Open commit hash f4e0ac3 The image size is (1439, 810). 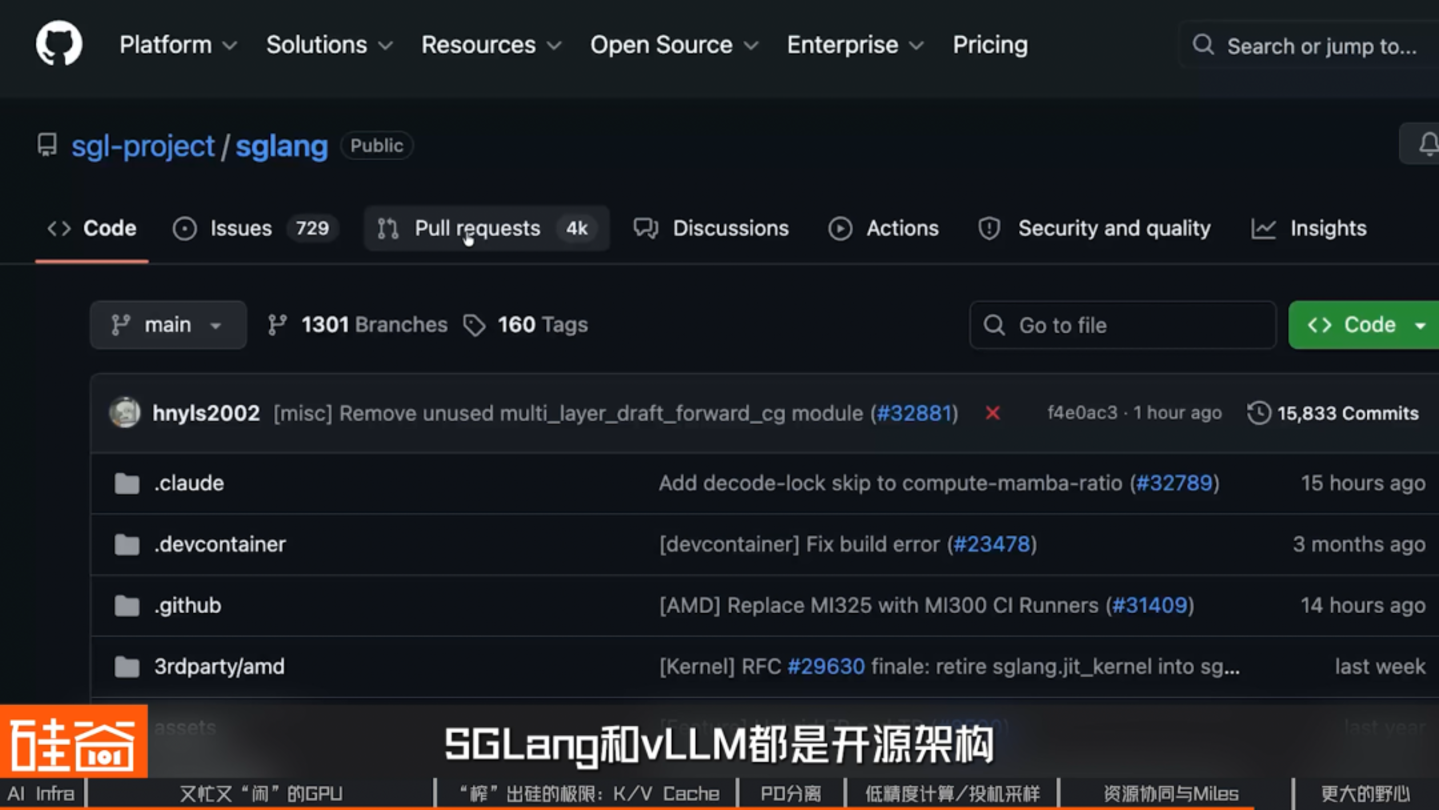click(1082, 413)
